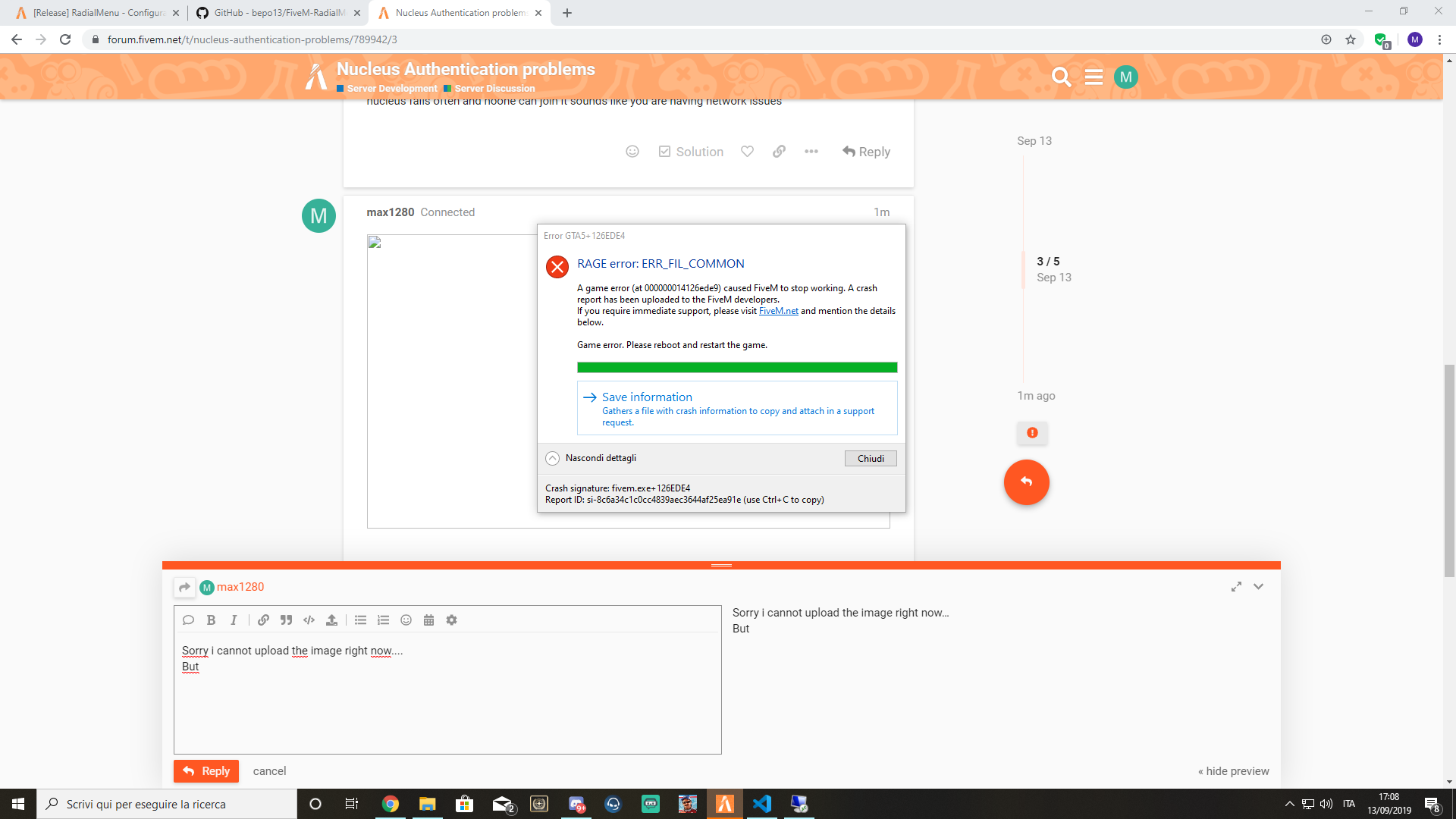The height and width of the screenshot is (819, 1456).
Task: Open the user avatar menu in forum header
Action: tap(1125, 77)
